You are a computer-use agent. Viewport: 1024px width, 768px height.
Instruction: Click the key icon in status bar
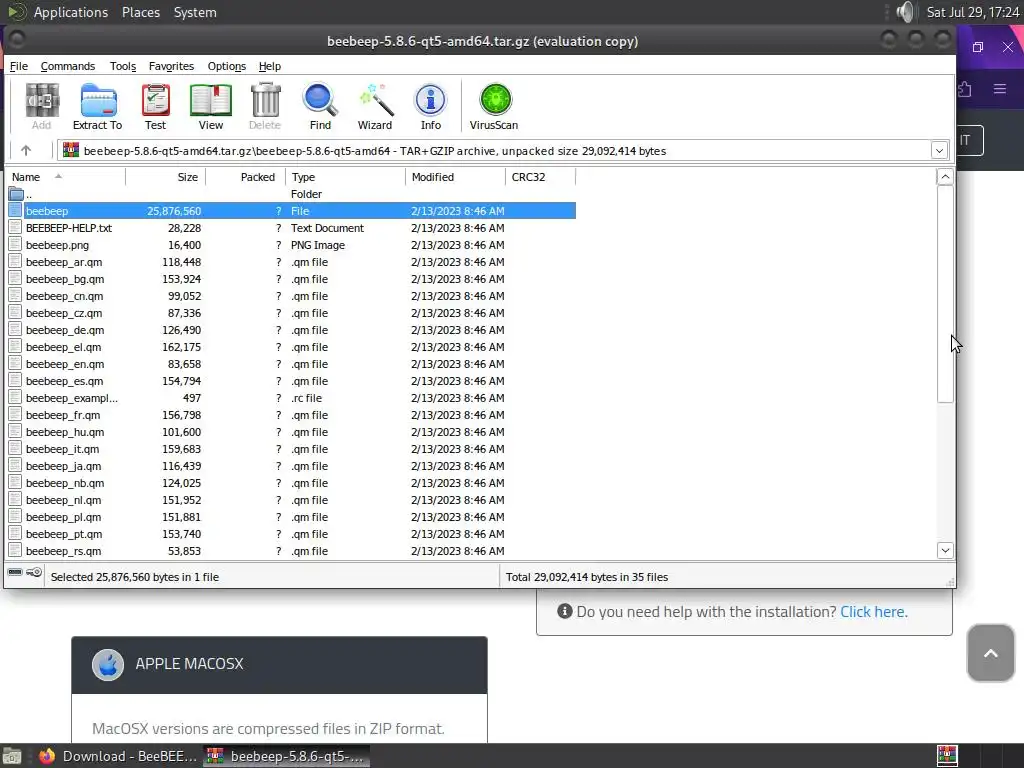pos(34,573)
